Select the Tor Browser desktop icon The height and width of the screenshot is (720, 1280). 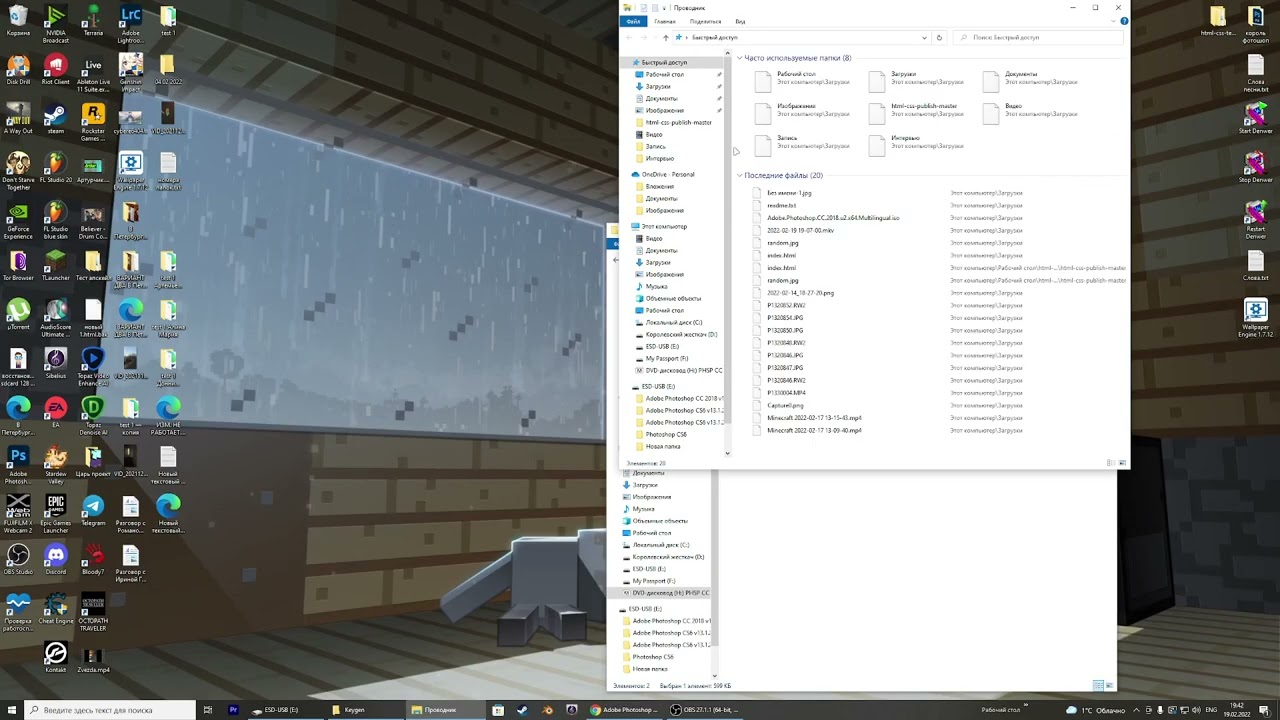[x=18, y=267]
